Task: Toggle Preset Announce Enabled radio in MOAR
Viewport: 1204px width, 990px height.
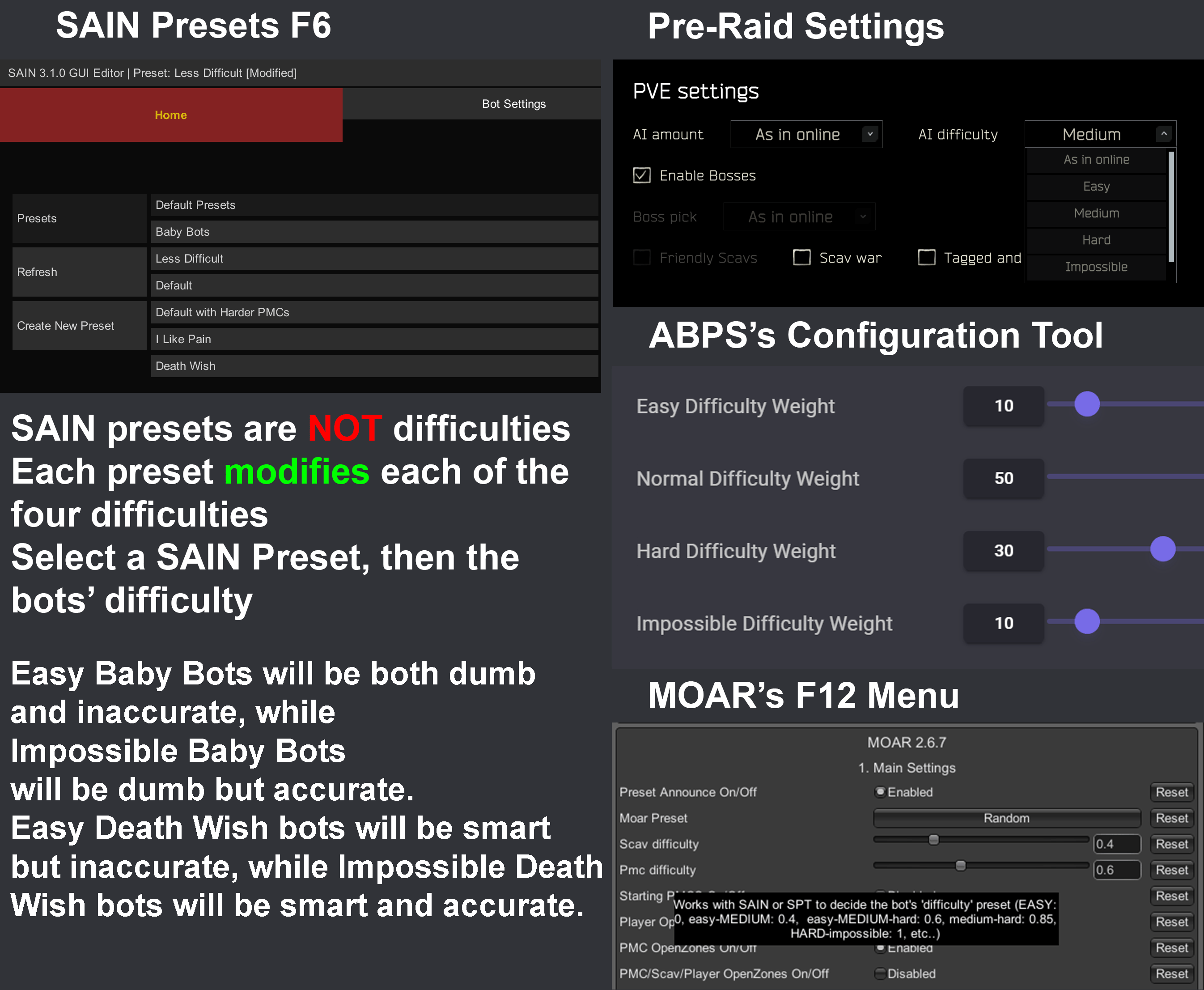Action: [880, 791]
